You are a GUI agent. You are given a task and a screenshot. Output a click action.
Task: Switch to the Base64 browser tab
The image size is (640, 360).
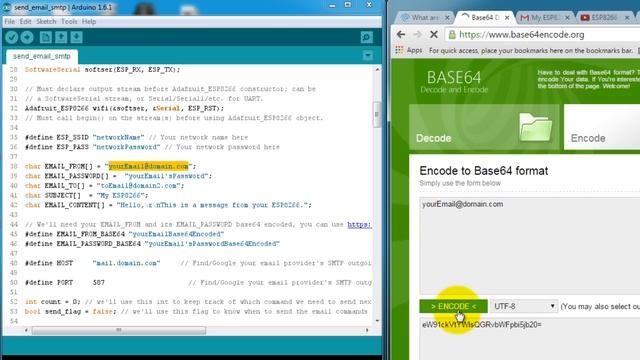(484, 18)
